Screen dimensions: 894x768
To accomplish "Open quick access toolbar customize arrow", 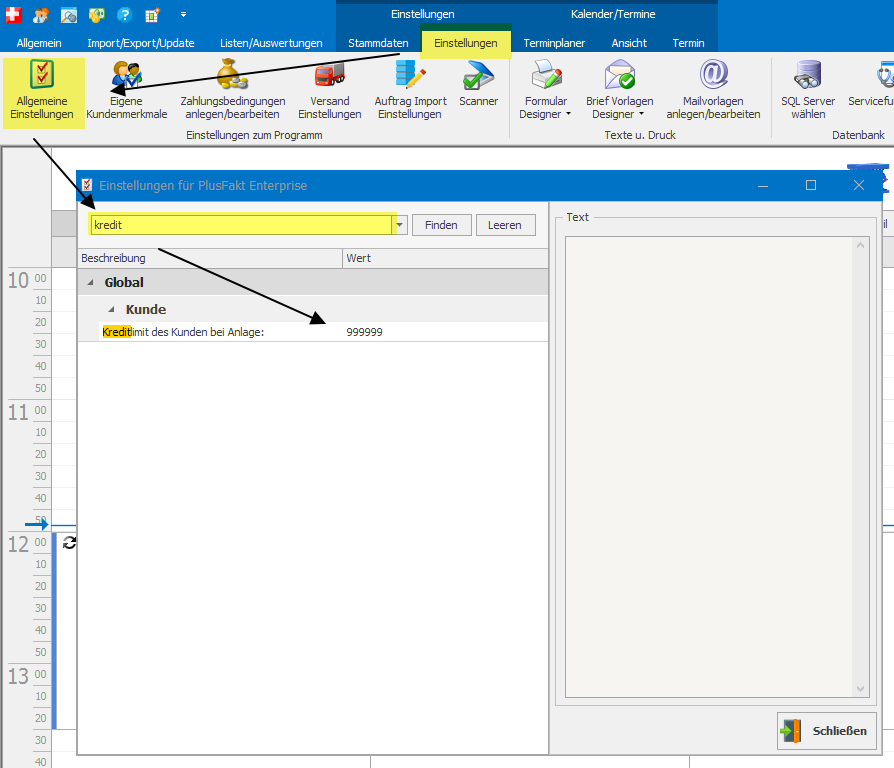I will coord(183,15).
